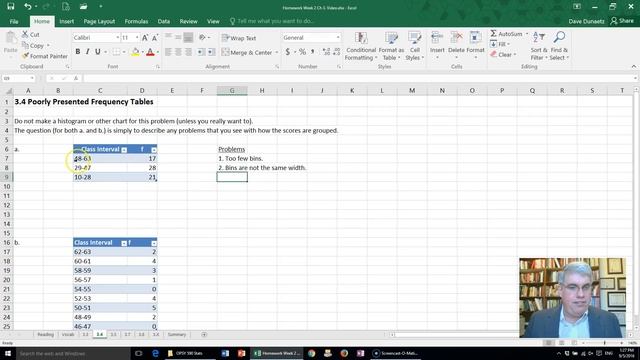640x360 pixels.
Task: Apply the red Font Color swatch
Action: coord(150,52)
